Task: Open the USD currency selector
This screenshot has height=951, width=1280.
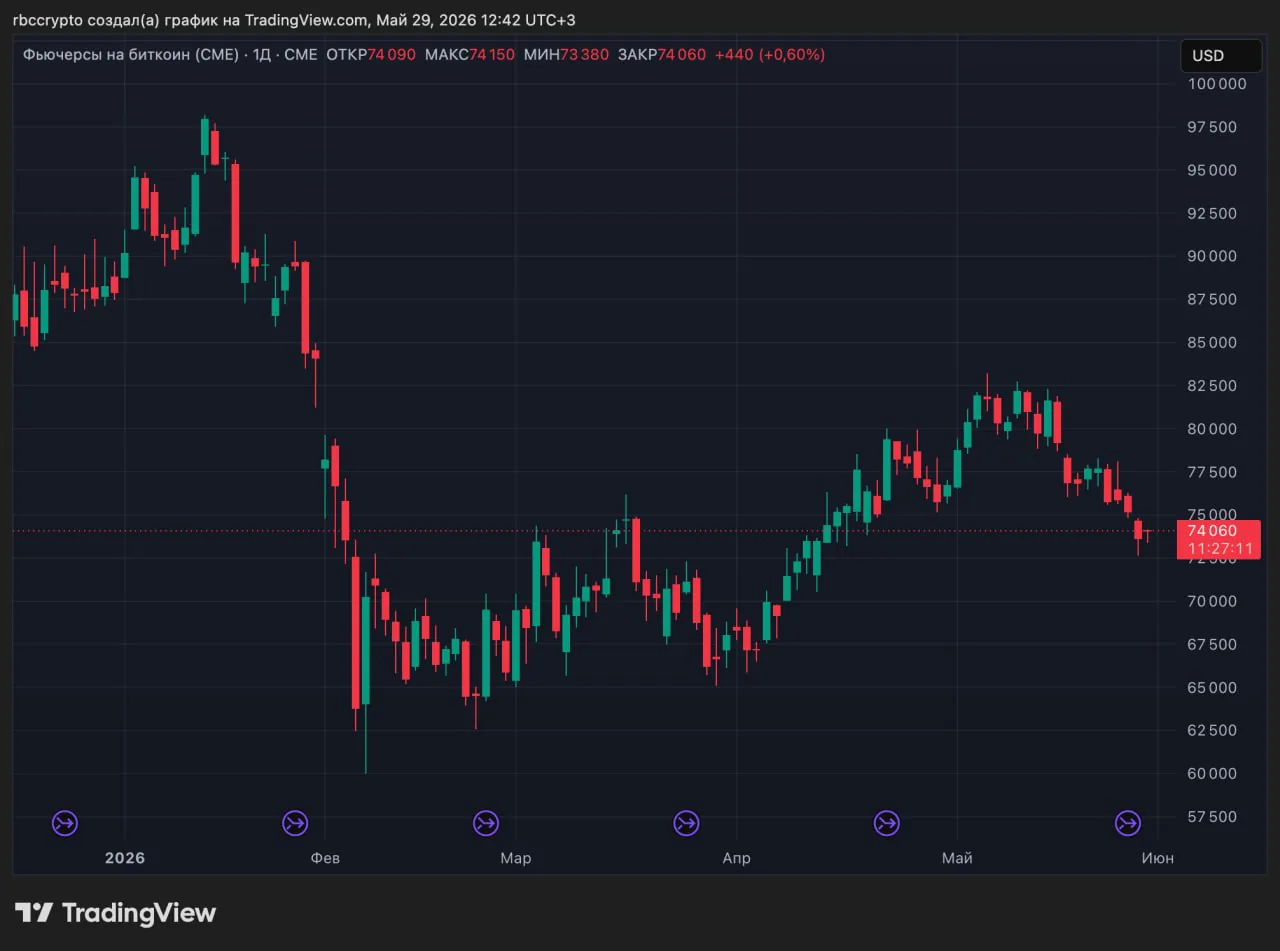Action: pos(1220,56)
